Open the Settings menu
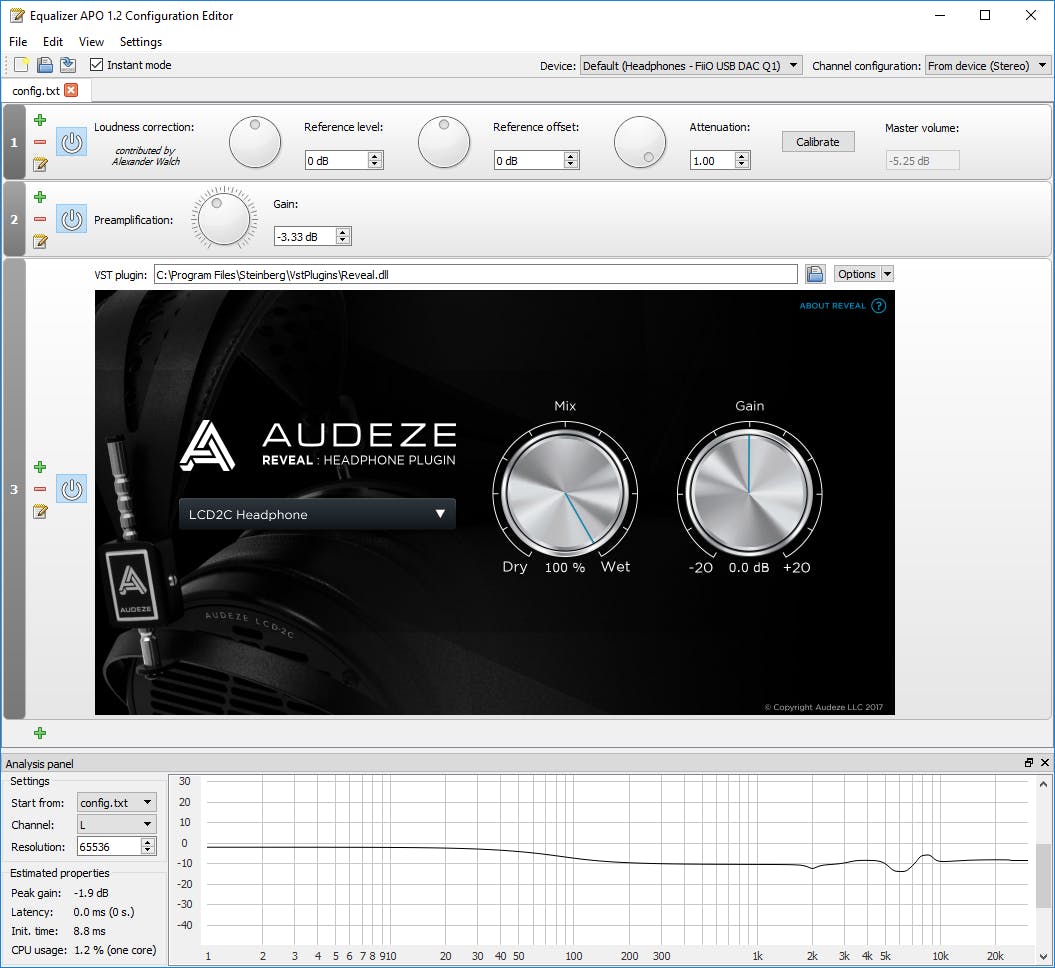The width and height of the screenshot is (1055, 968). (x=140, y=42)
